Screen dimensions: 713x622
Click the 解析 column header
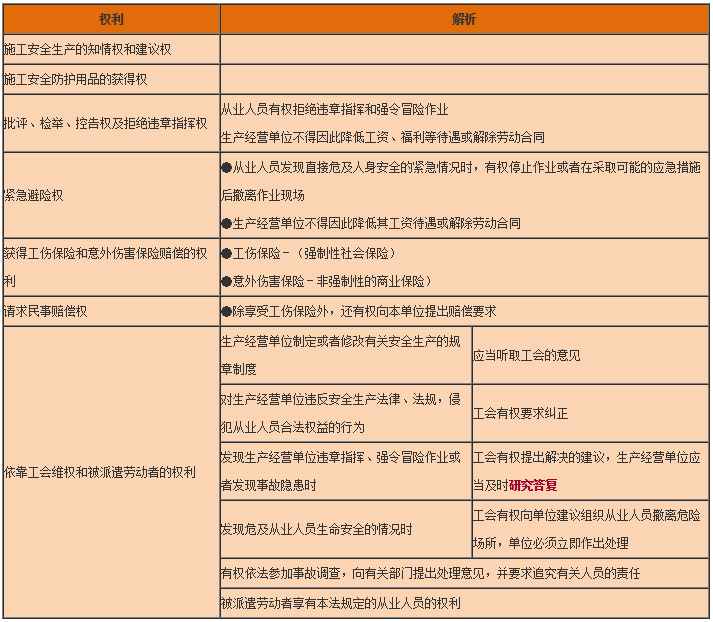pos(464,20)
